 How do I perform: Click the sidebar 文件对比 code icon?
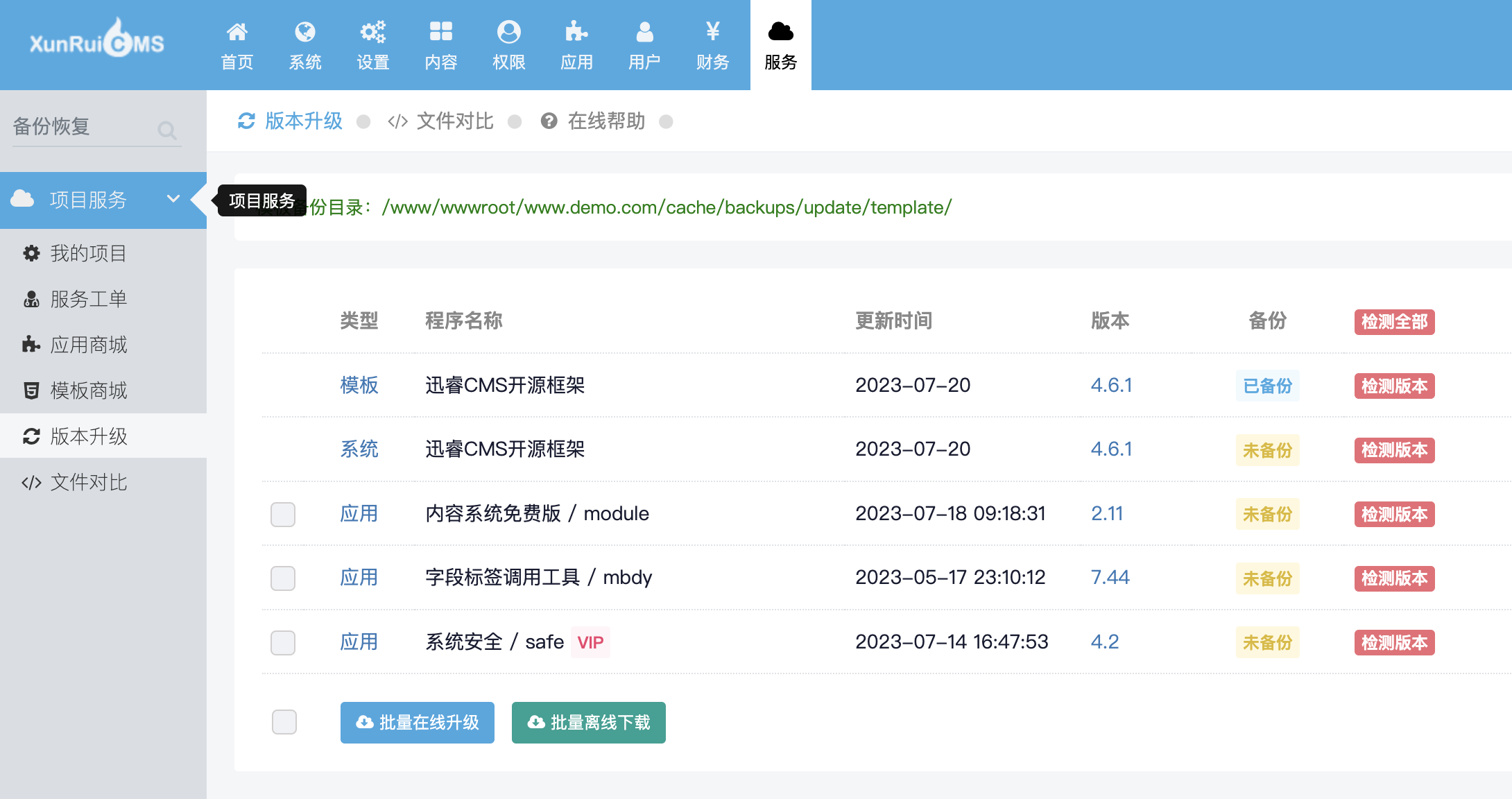31,482
